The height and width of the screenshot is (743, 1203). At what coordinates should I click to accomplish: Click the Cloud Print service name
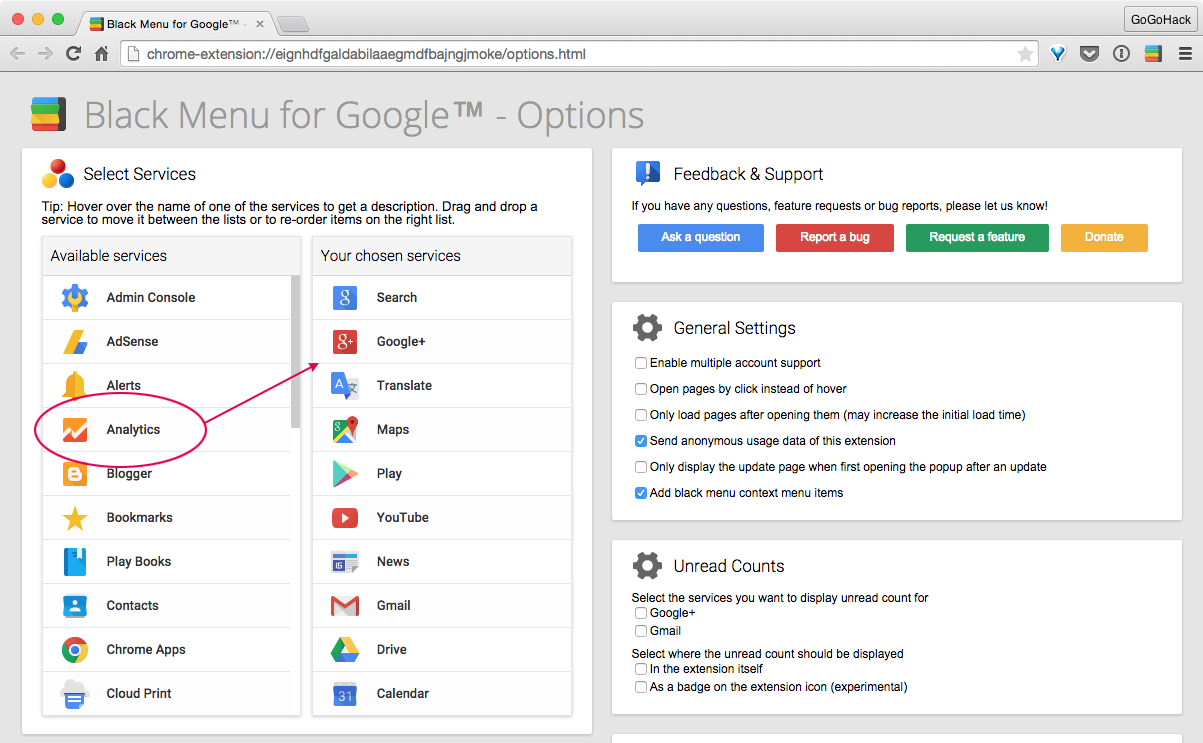click(x=139, y=694)
